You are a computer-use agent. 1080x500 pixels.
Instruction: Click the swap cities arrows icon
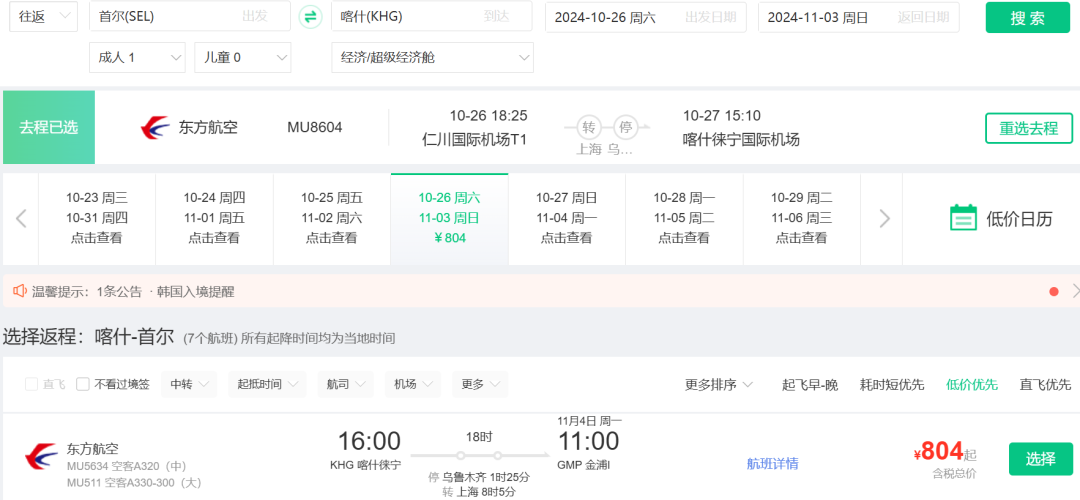pos(311,17)
